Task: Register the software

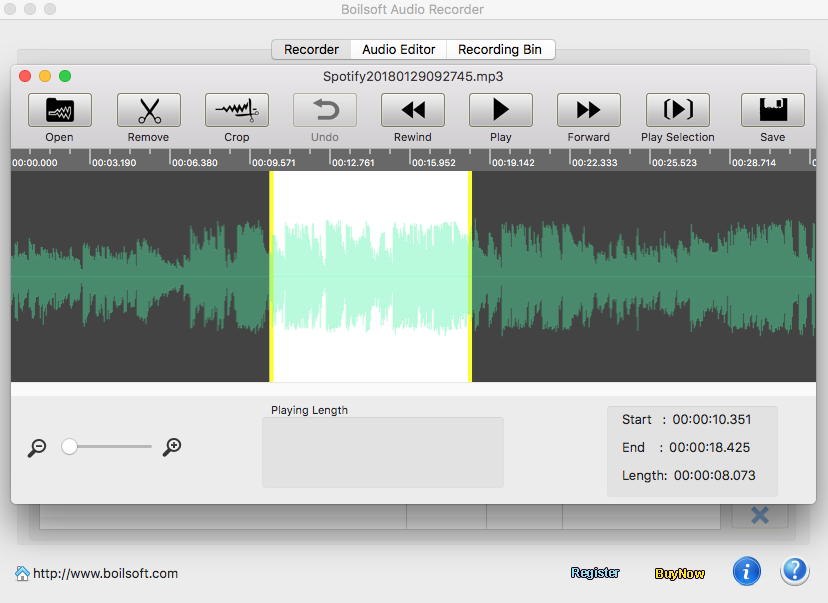Action: click(595, 572)
